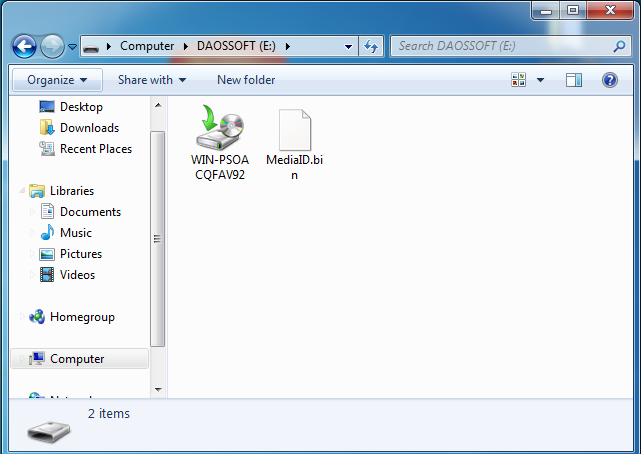Open the Organize menu
Viewport: 641px width, 454px height.
coord(57,80)
